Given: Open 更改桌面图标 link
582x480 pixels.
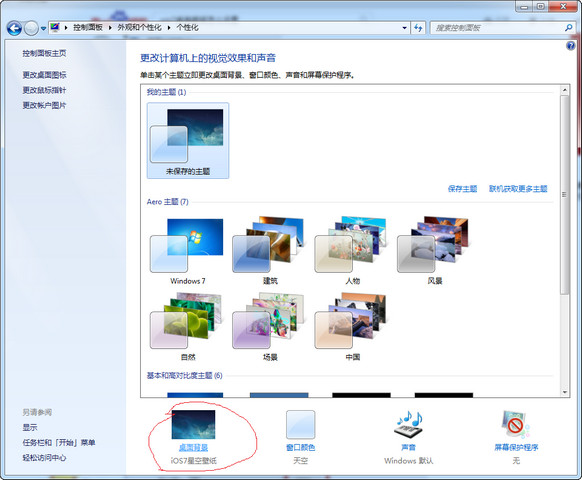Looking at the screenshot, I should click(44, 75).
